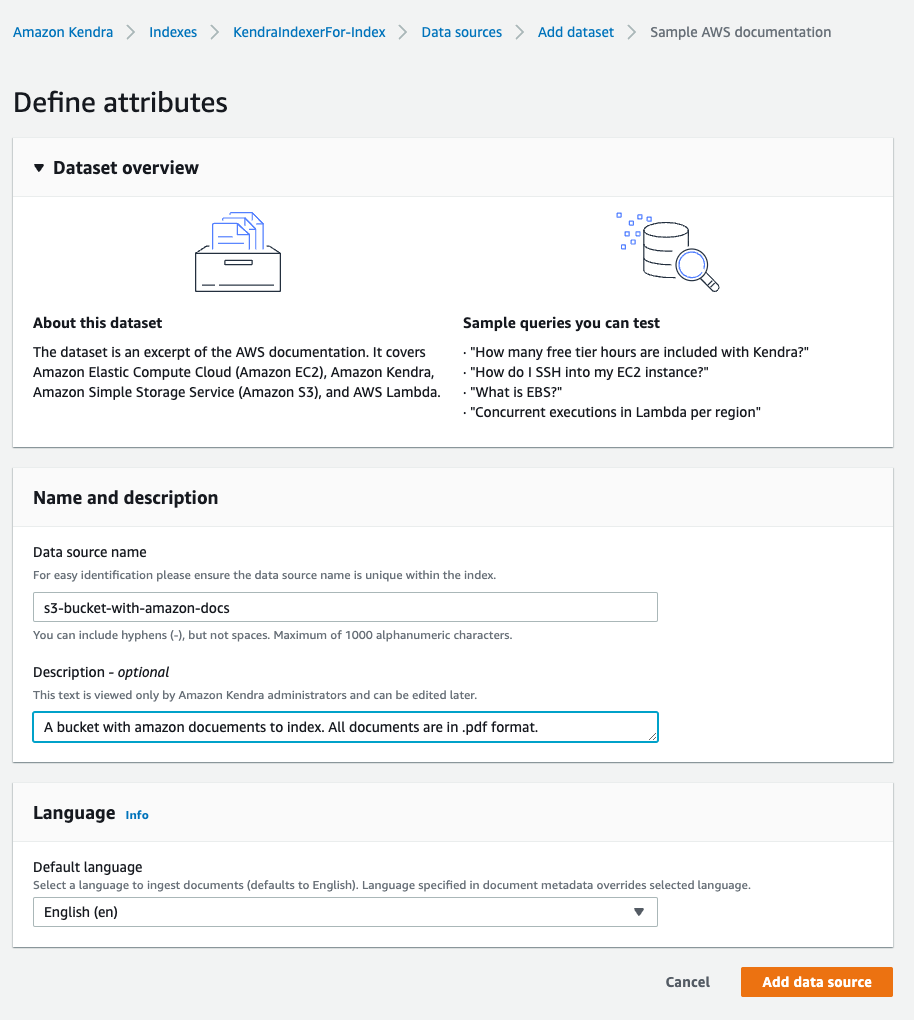
Task: Click the "For easy identification" helper text
Action: click(x=265, y=575)
